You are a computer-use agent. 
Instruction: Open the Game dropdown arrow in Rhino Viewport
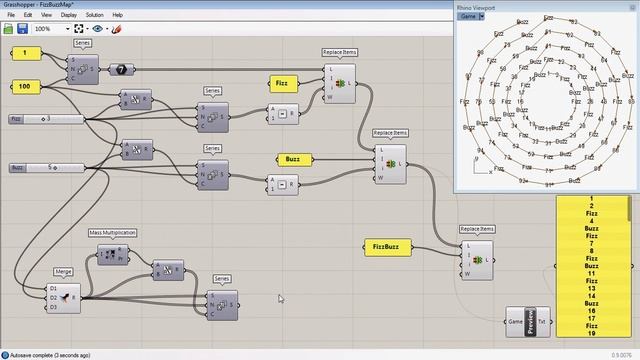pyautogui.click(x=482, y=16)
